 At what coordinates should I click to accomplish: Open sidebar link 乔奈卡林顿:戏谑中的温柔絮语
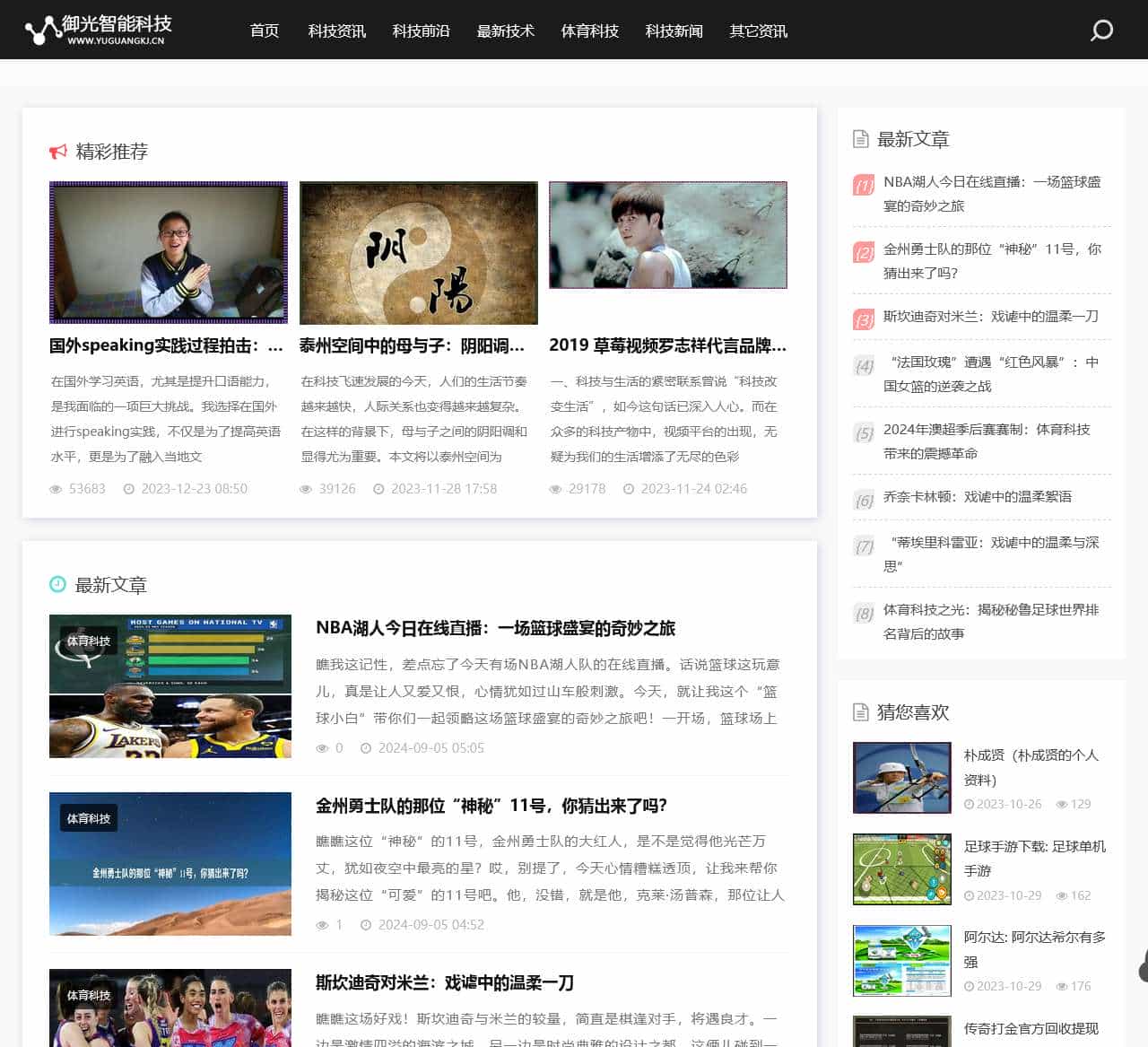(978, 496)
